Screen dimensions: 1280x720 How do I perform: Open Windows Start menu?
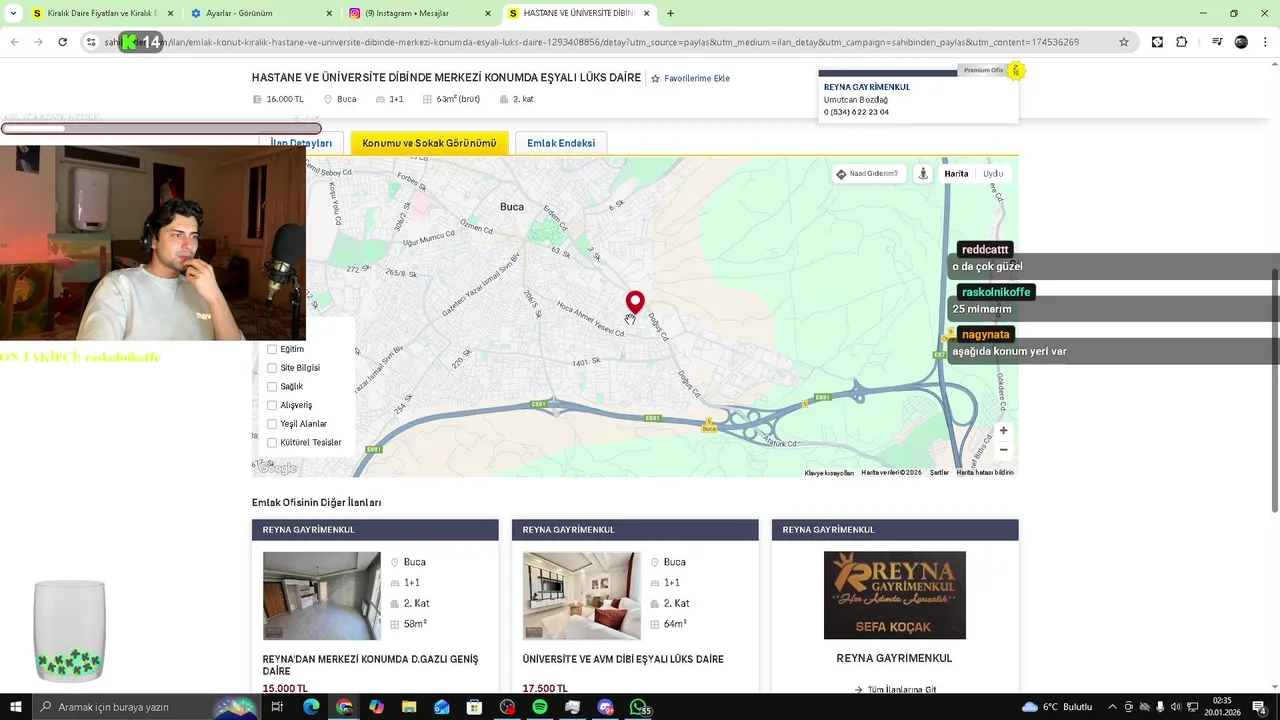15,707
